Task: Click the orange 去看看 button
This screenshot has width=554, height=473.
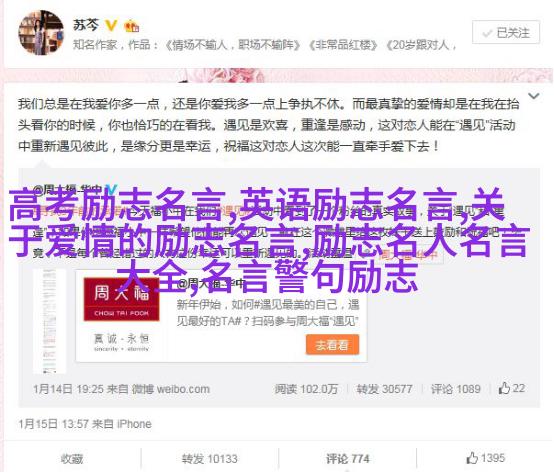Action: (x=332, y=344)
